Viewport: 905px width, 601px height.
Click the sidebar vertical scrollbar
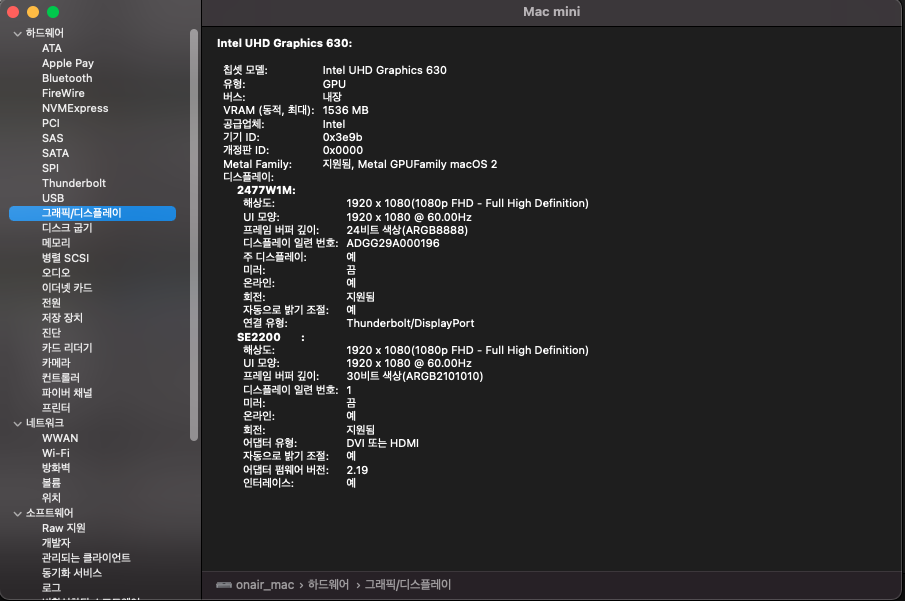click(x=194, y=235)
